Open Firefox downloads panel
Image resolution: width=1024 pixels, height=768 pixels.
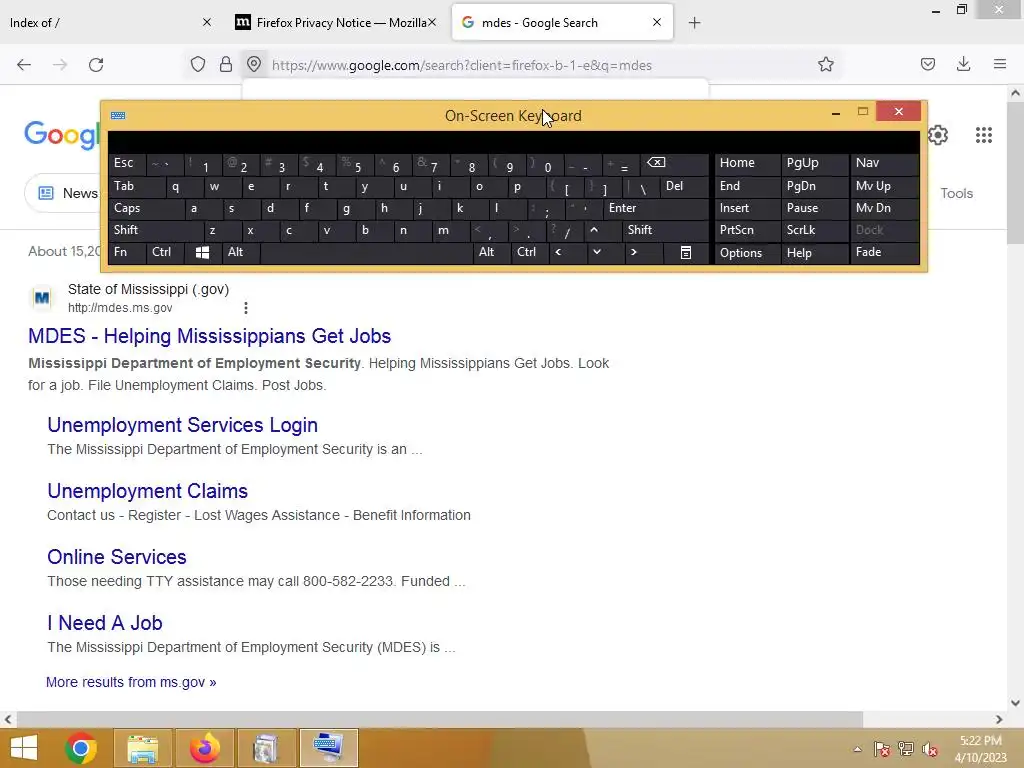[x=963, y=65]
